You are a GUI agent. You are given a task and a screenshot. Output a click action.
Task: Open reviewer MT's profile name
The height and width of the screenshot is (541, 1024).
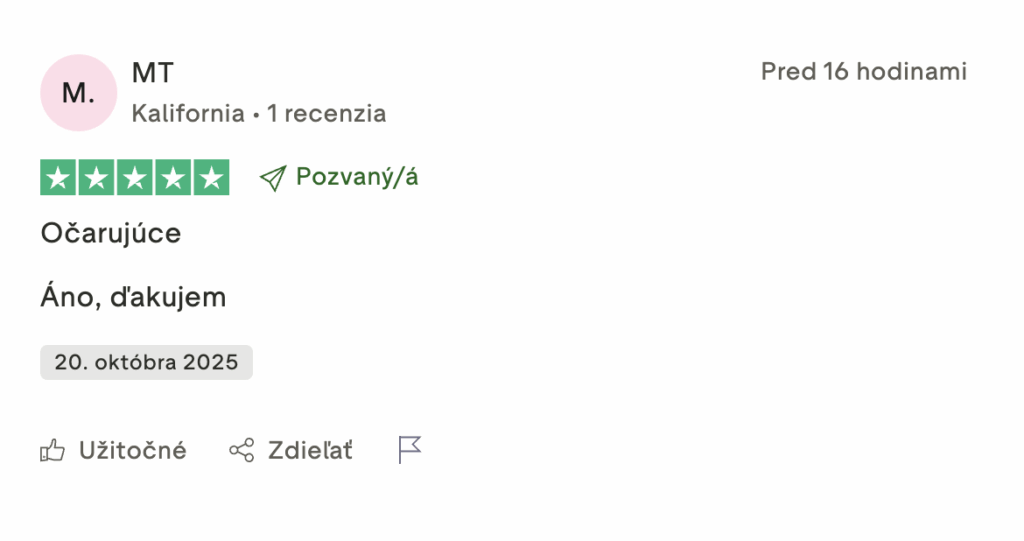coord(153,73)
